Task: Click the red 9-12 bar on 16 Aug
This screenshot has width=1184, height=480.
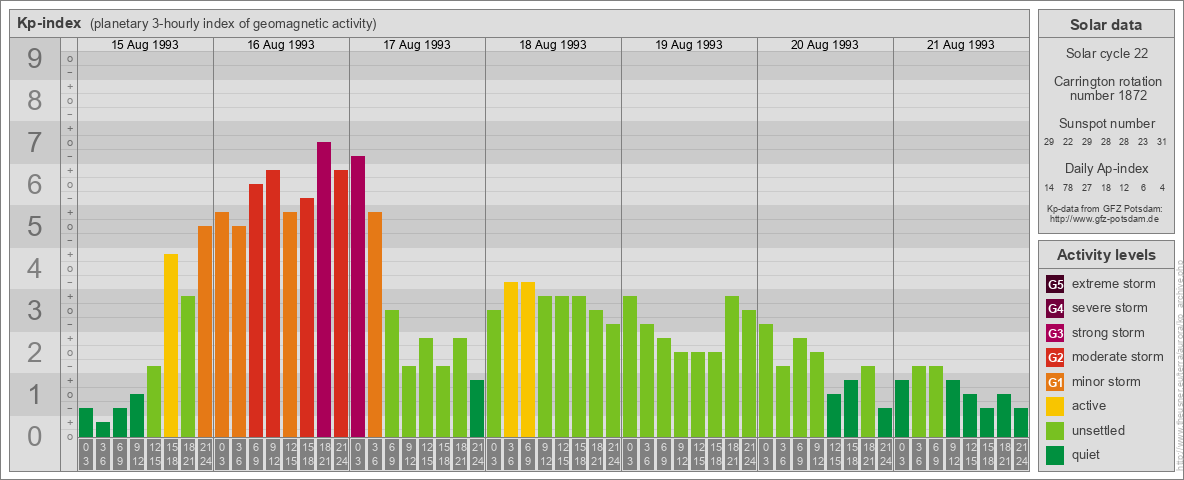Action: point(273,304)
